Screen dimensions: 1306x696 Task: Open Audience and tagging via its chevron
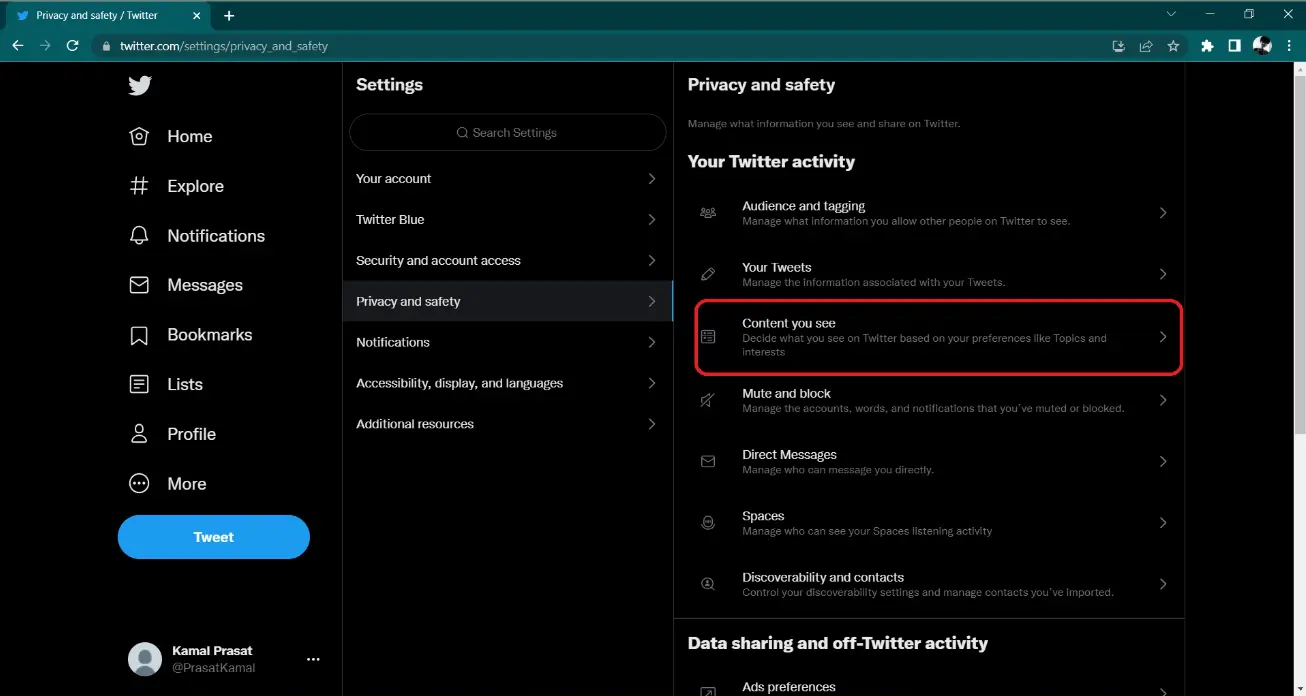coord(1163,213)
